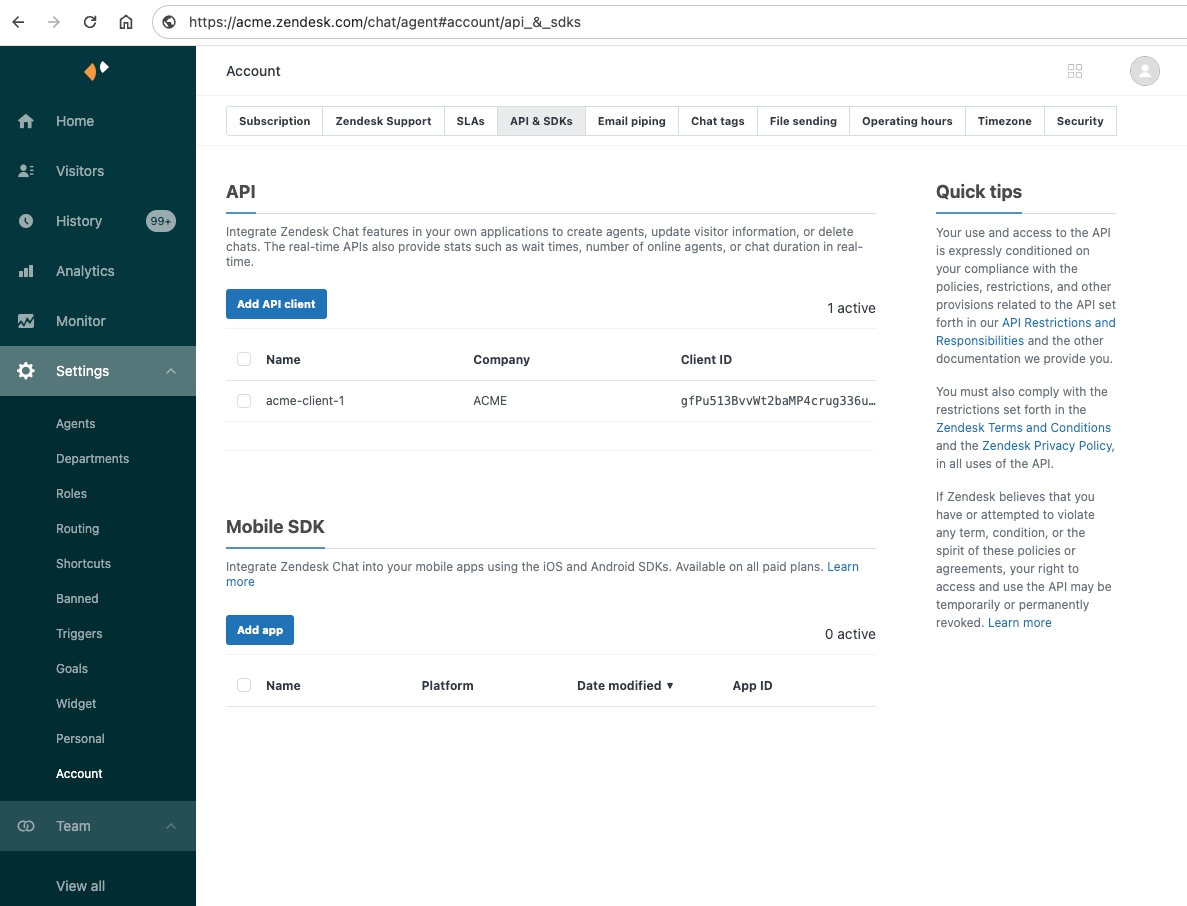Open the Security tab
Viewport: 1187px width, 906px height.
click(1079, 121)
